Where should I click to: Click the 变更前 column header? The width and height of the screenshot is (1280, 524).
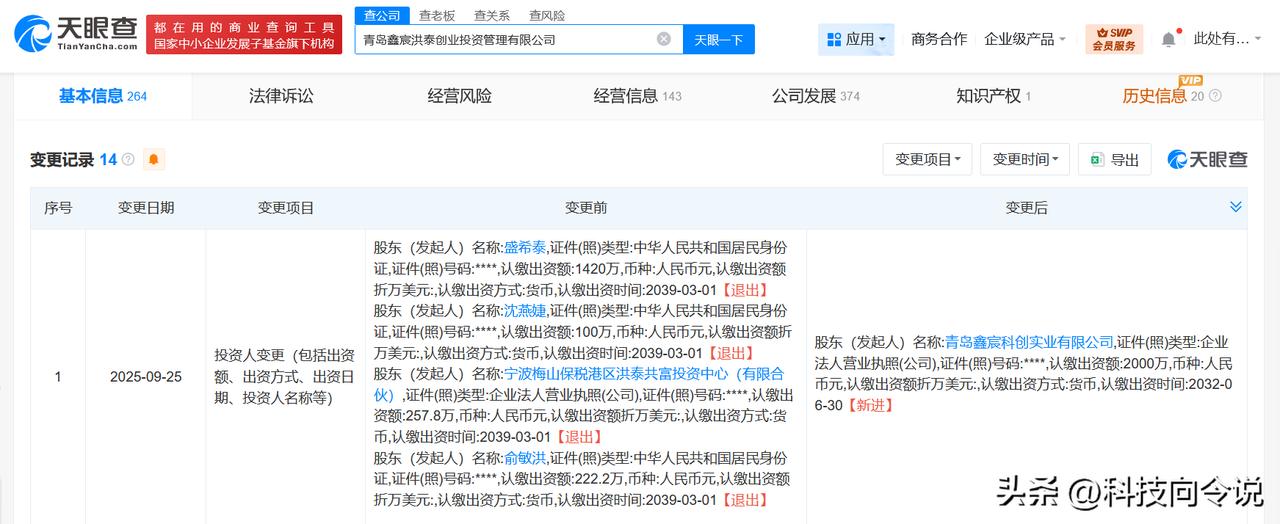pos(586,207)
